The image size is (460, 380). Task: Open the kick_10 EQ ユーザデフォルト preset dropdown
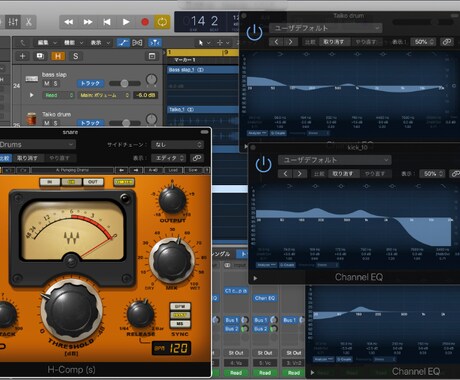[x=334, y=160]
